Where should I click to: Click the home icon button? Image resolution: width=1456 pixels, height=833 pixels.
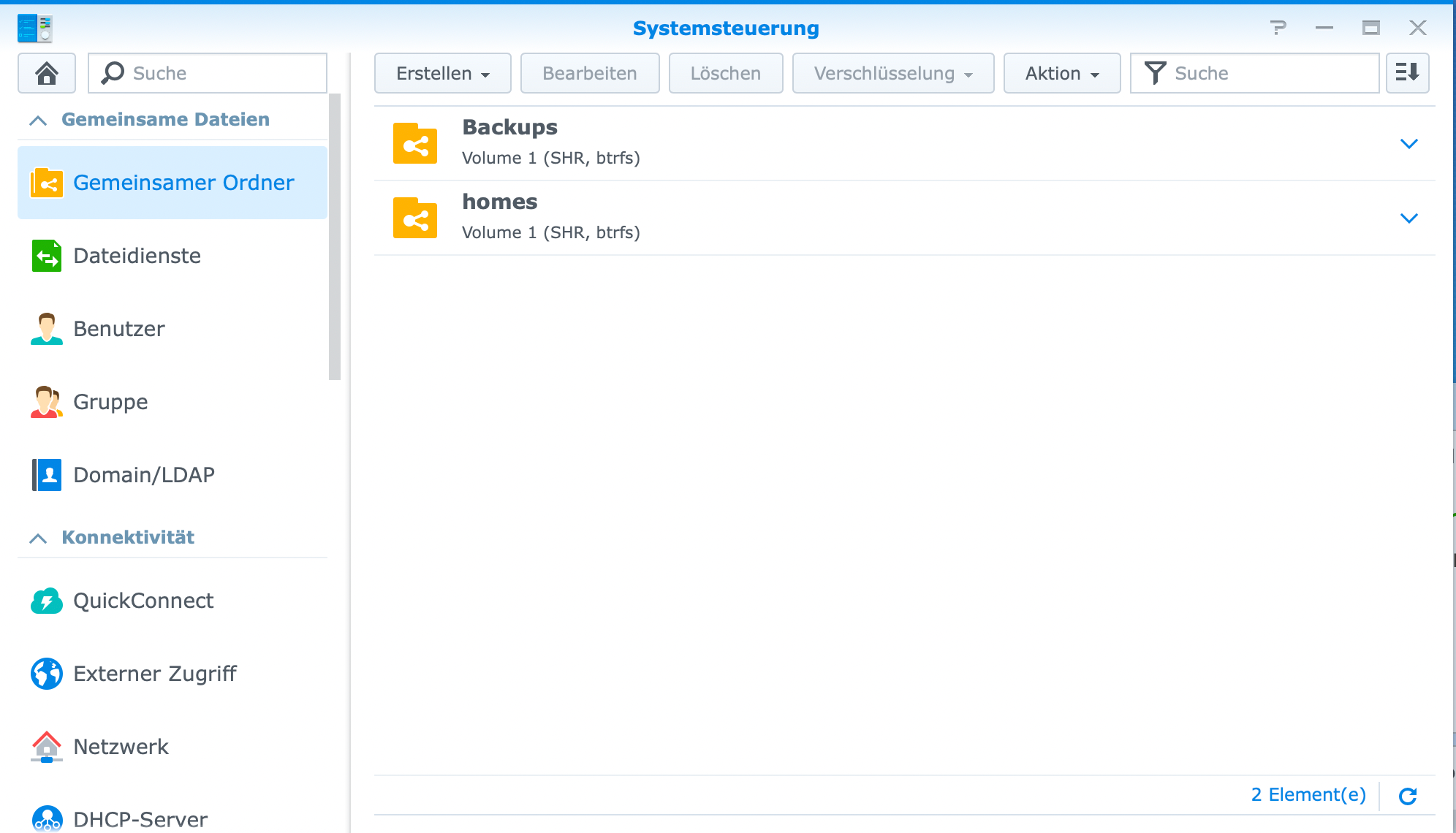[47, 73]
